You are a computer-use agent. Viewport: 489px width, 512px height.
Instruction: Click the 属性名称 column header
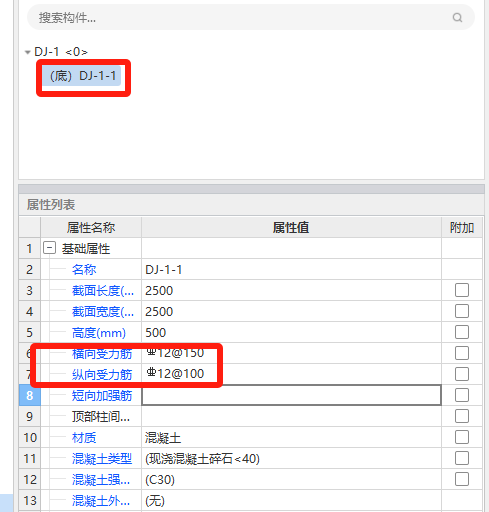91,228
